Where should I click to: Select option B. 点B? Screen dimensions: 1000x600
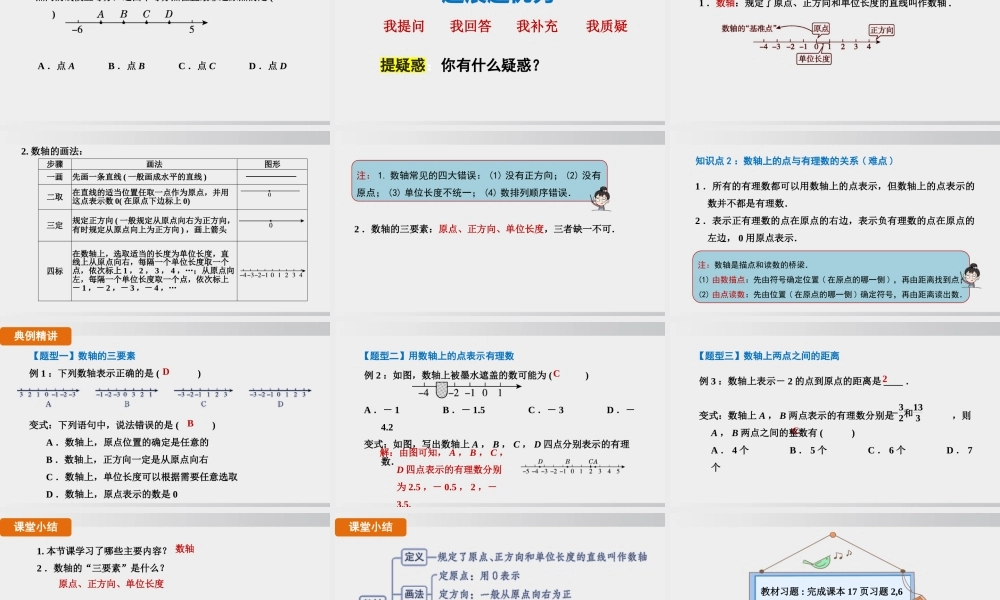[126, 66]
